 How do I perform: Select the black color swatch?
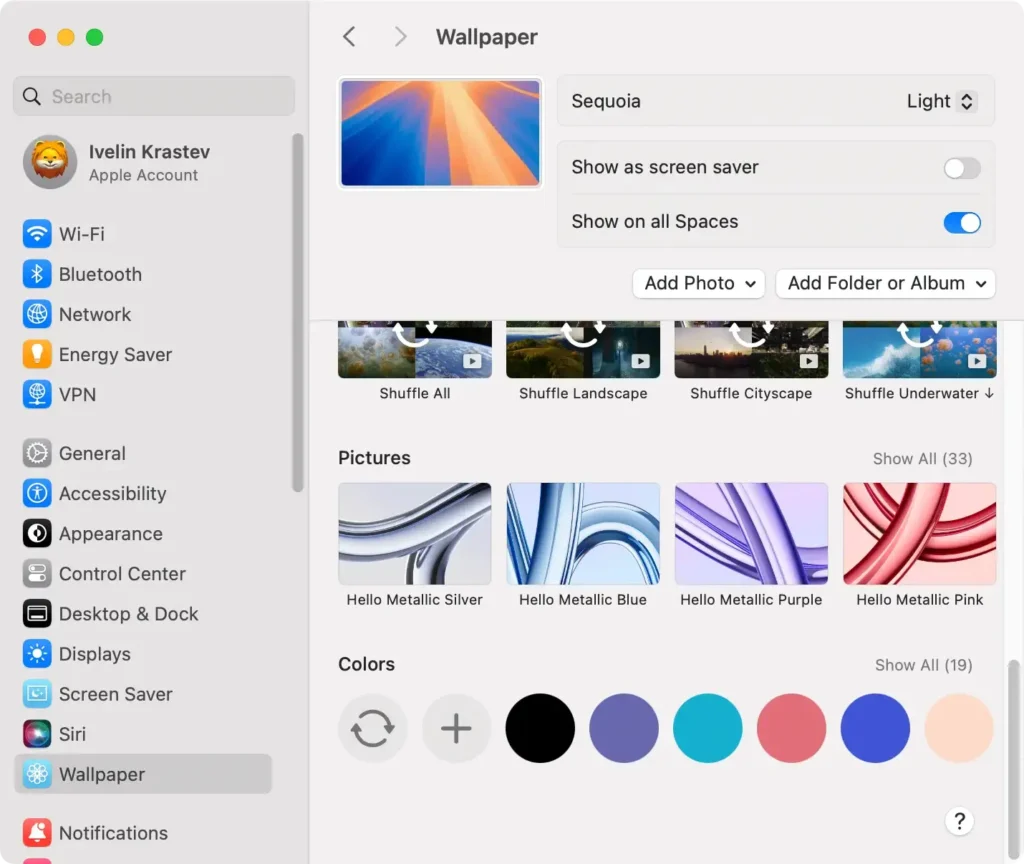tap(540, 728)
